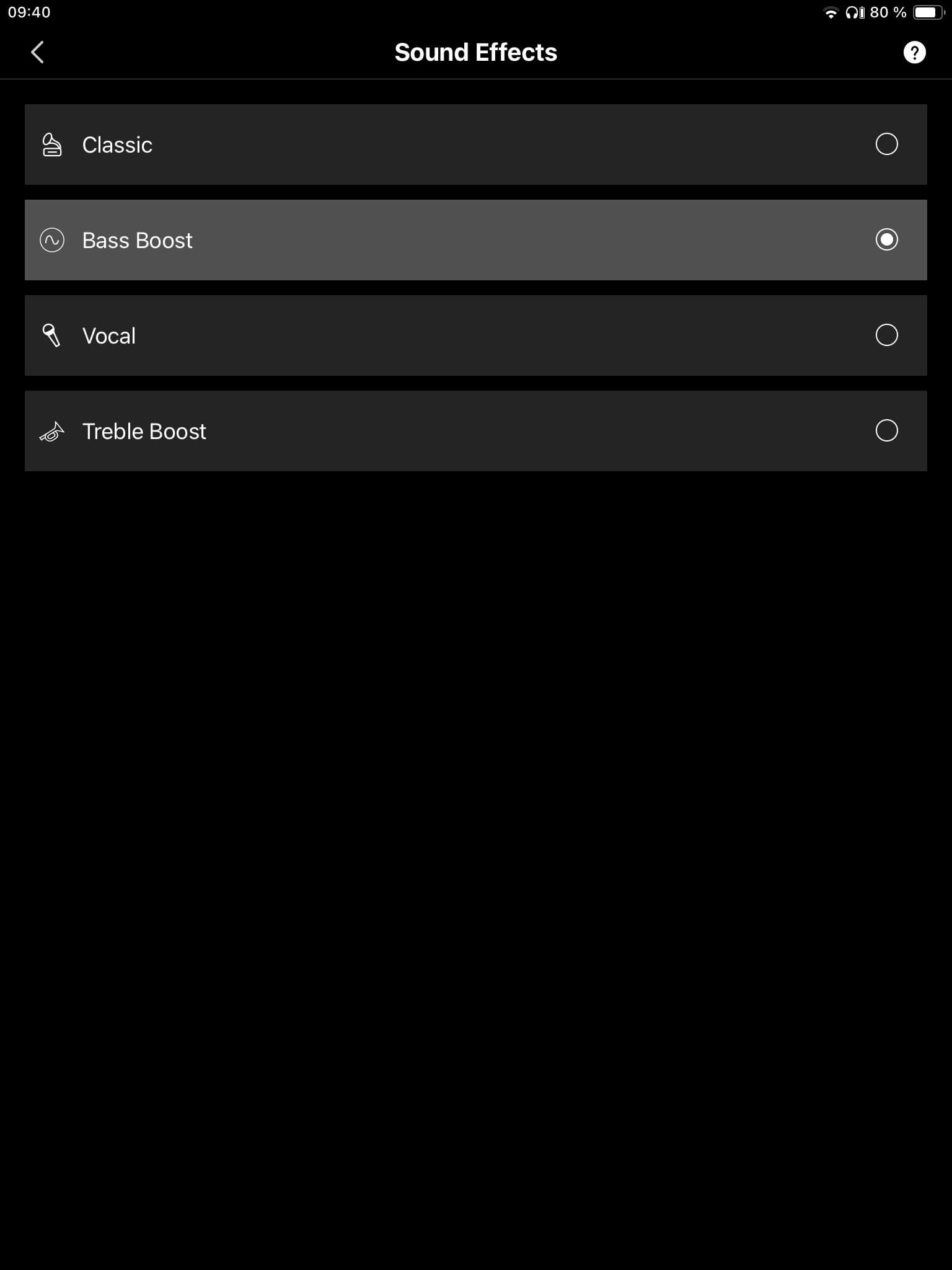
Task: Select the Bass Boost radio button
Action: tap(886, 239)
